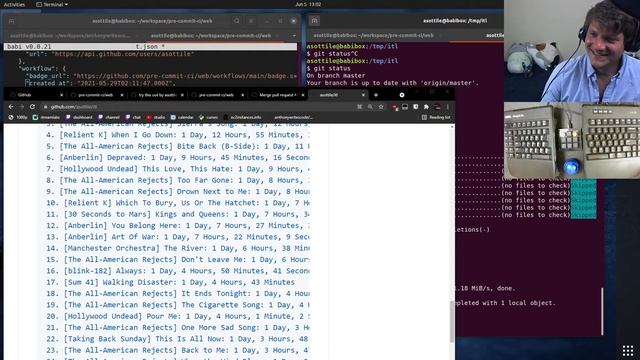
Task: Reload the current GitHub page
Action: 32,107
